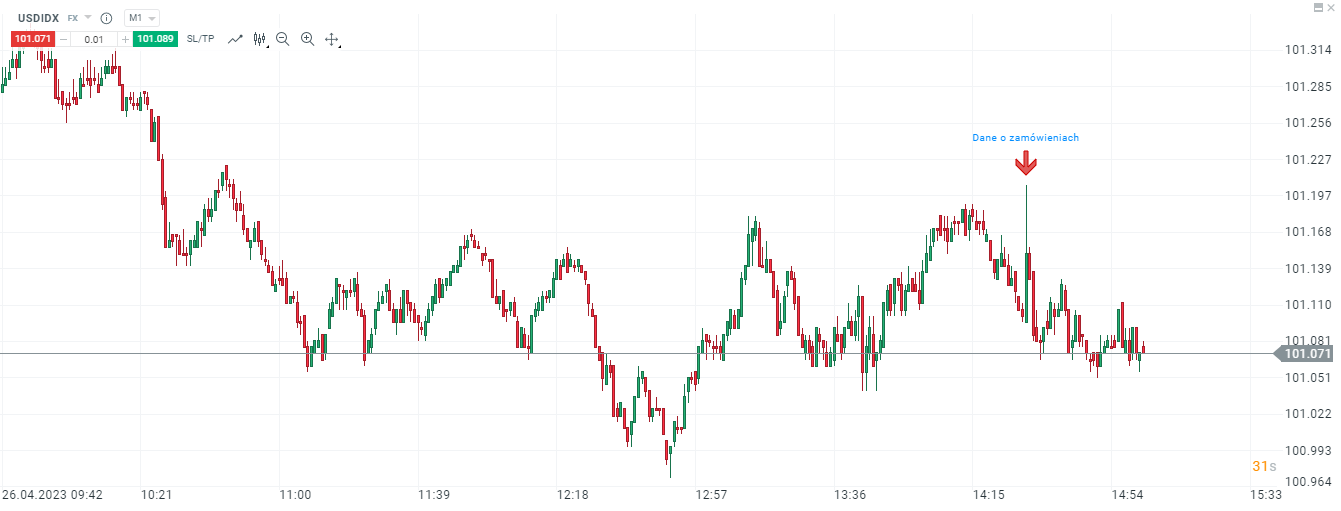This screenshot has width=1341, height=511.
Task: Decrease volume with the minus button
Action: click(x=64, y=39)
